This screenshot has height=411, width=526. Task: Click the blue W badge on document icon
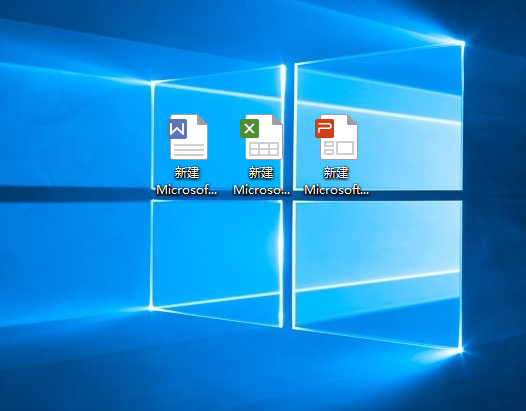tap(177, 129)
